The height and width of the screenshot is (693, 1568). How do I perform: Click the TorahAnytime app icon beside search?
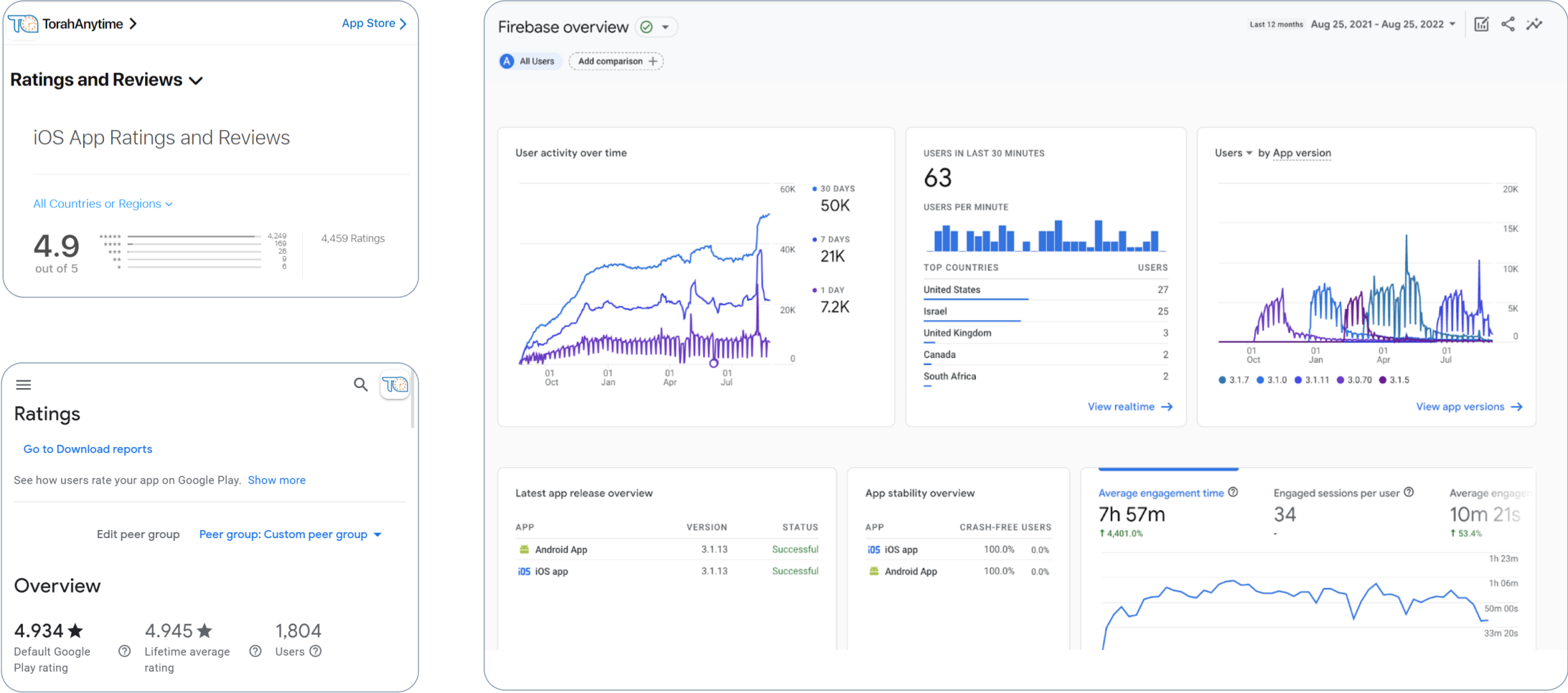[x=395, y=385]
